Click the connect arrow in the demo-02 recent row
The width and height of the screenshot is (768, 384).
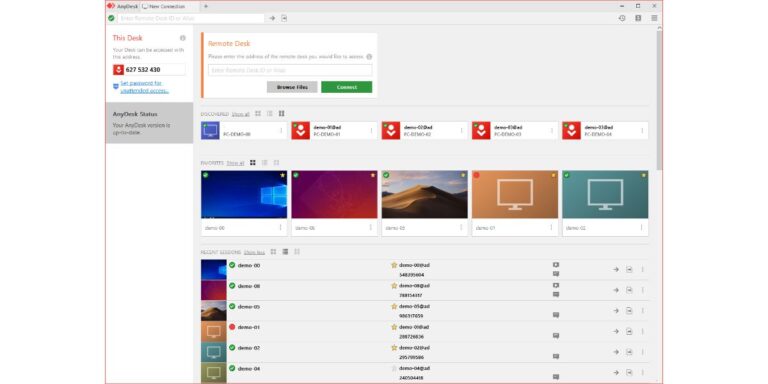616,352
